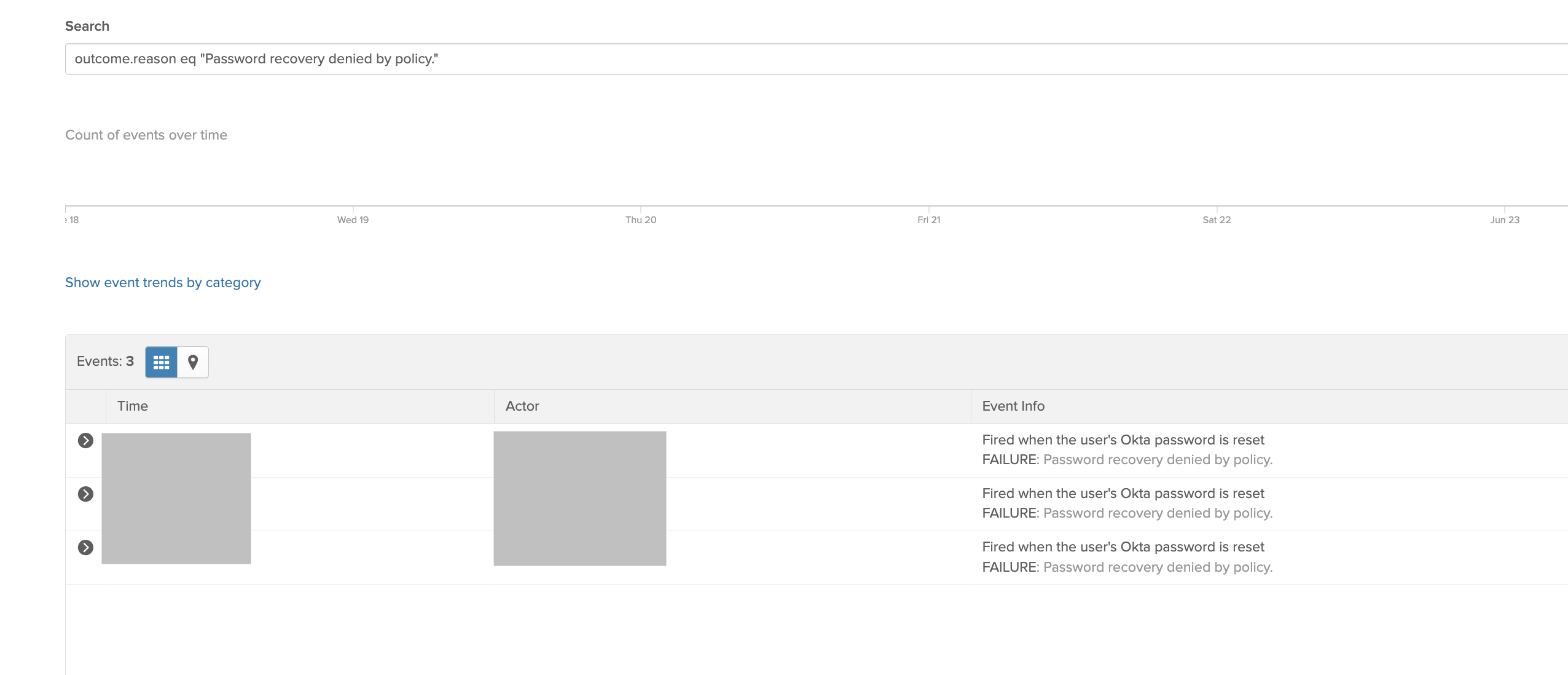Click the Count of events over time heading
1568x675 pixels.
pyautogui.click(x=146, y=135)
